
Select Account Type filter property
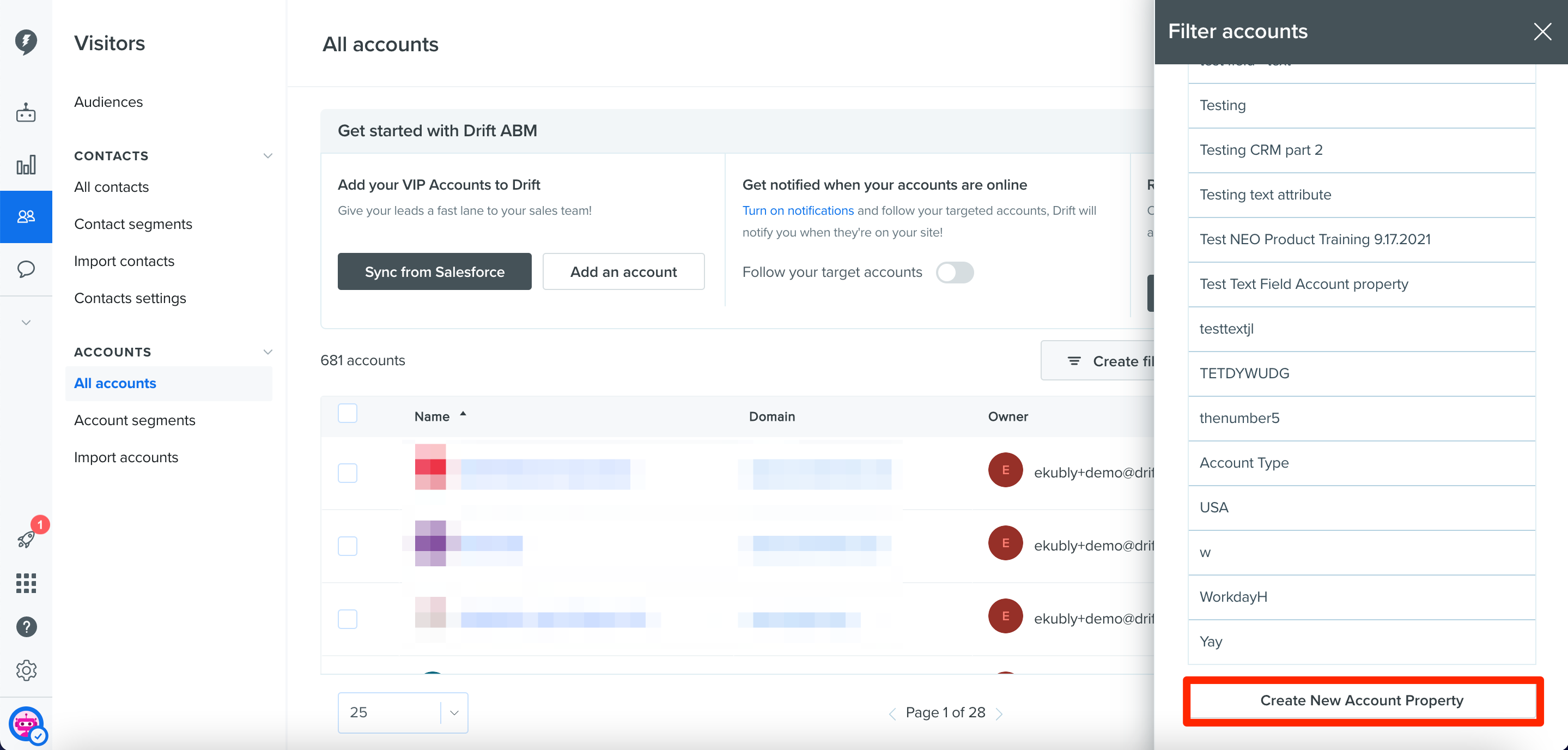tap(1362, 463)
